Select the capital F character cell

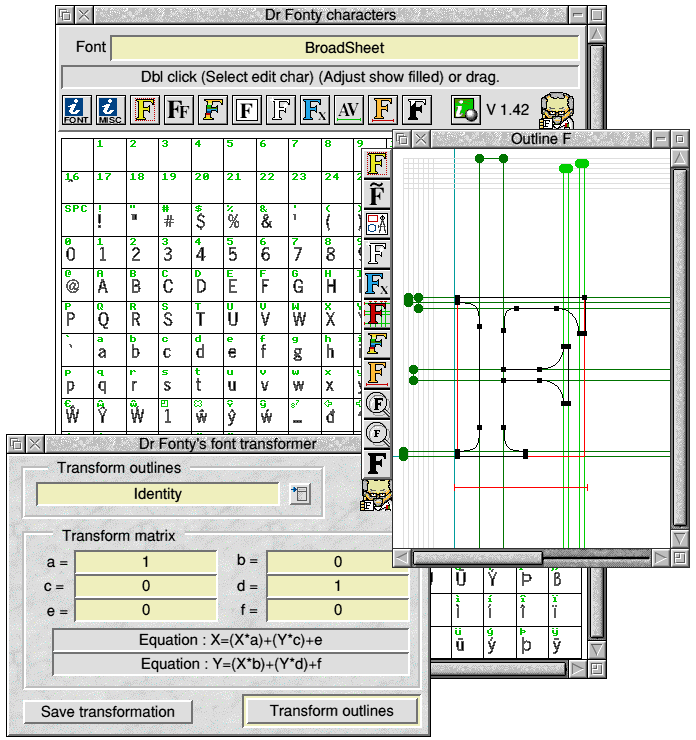273,285
